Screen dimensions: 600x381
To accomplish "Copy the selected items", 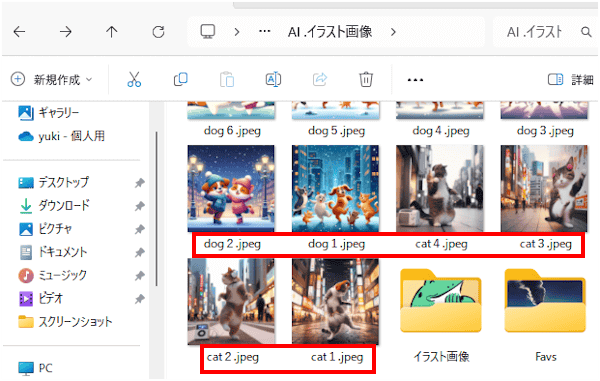I will (x=181, y=79).
